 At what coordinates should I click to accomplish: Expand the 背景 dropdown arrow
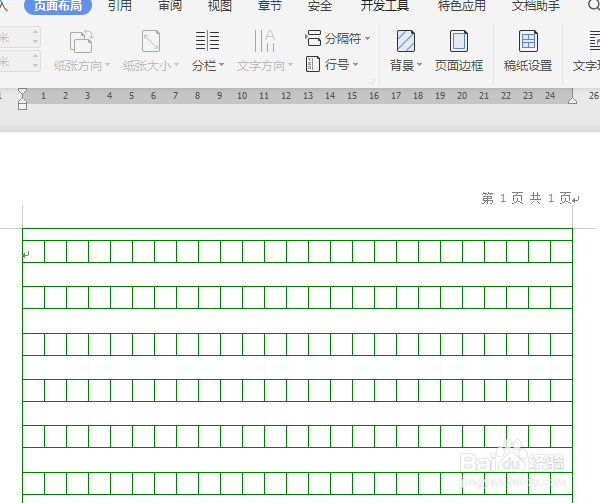(419, 65)
